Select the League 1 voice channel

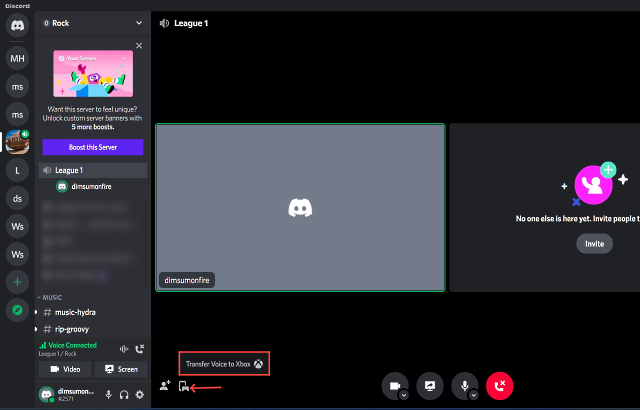[93, 170]
